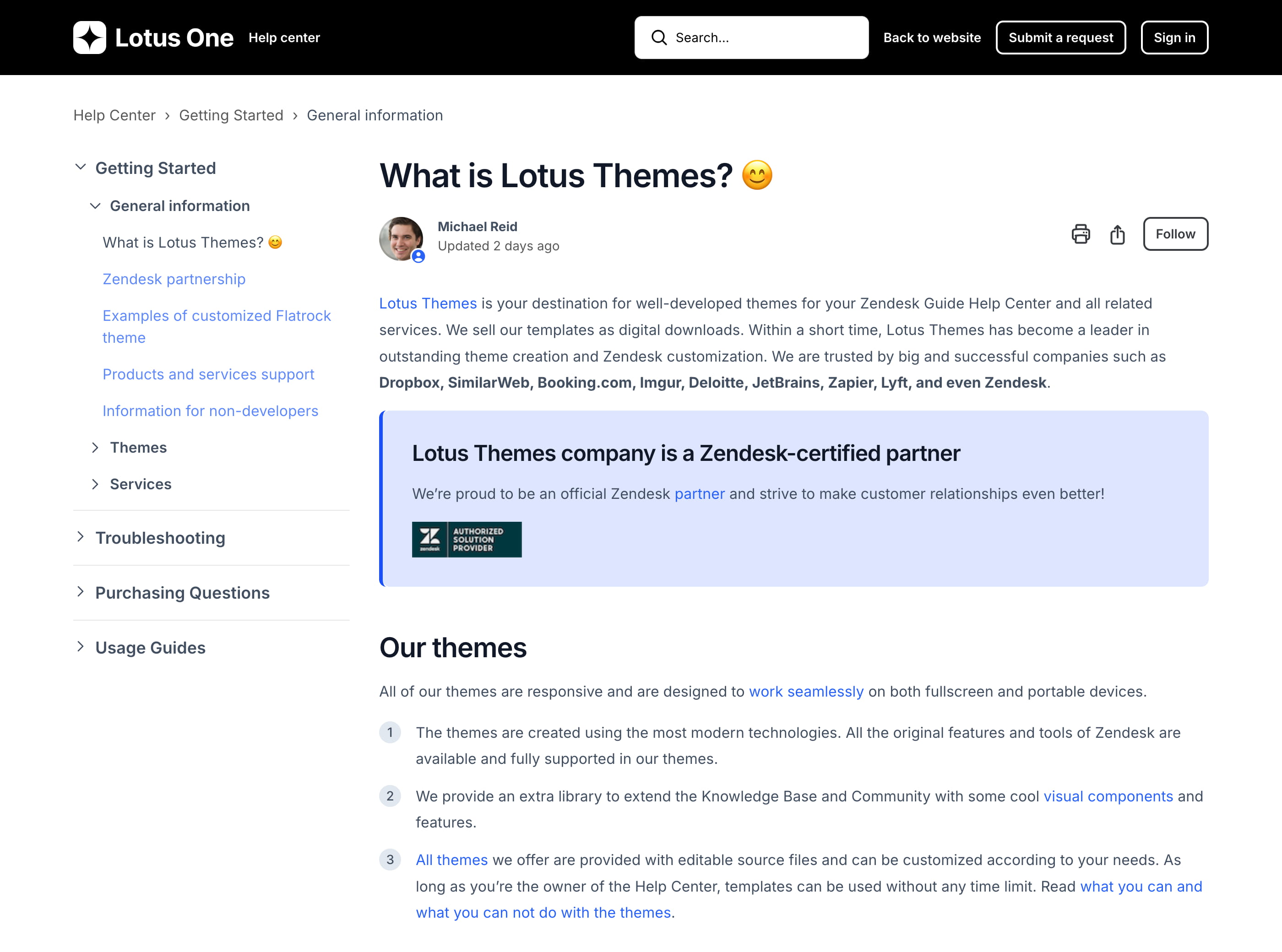Image resolution: width=1282 pixels, height=952 pixels.
Task: Click the Follow button
Action: [x=1175, y=234]
